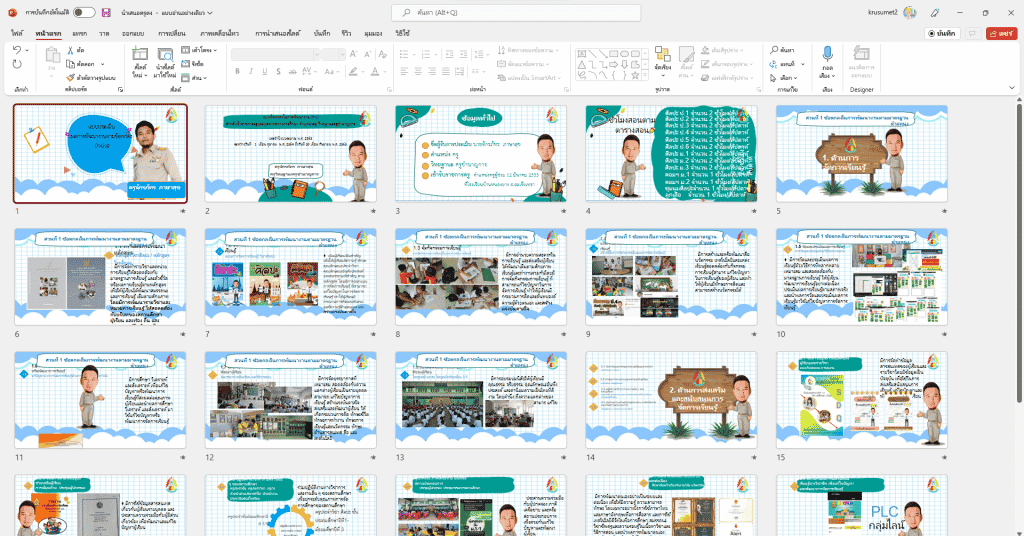Open the Animations ribbon tab

[x=219, y=33]
